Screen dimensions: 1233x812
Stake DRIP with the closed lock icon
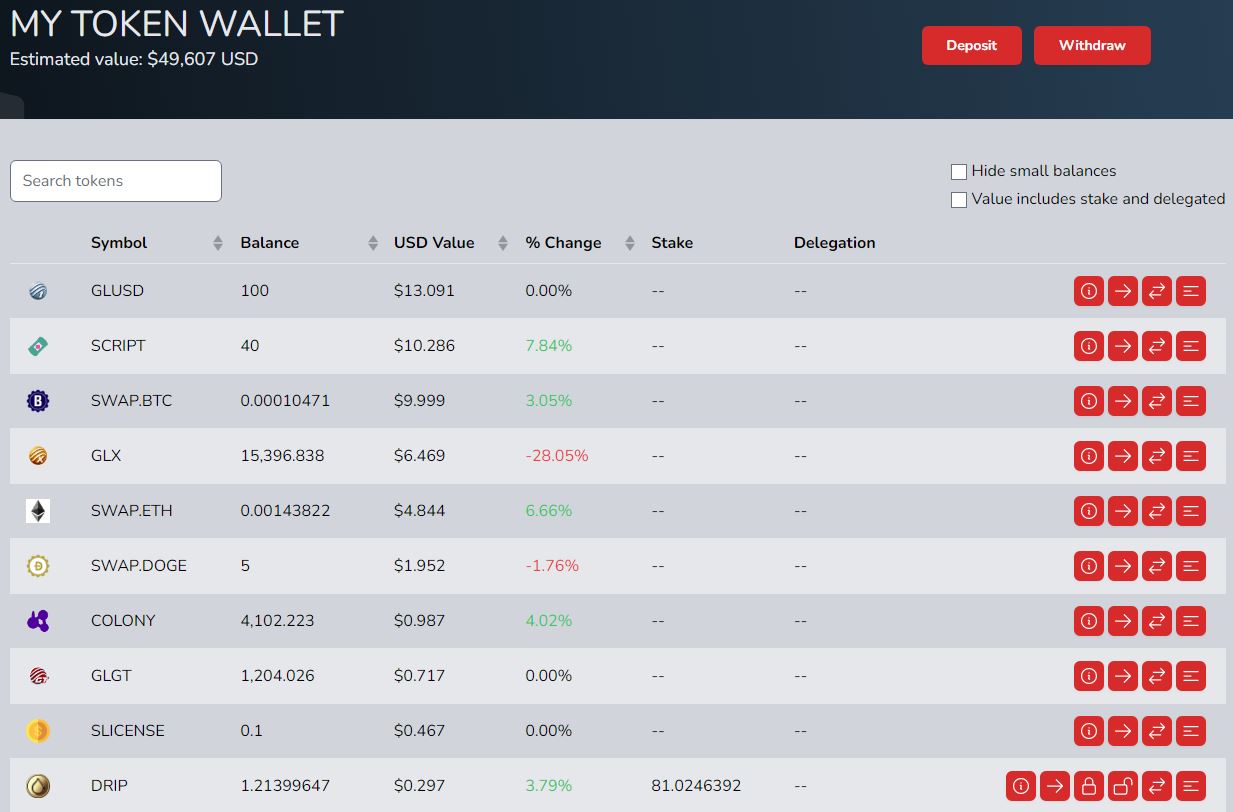point(1089,786)
